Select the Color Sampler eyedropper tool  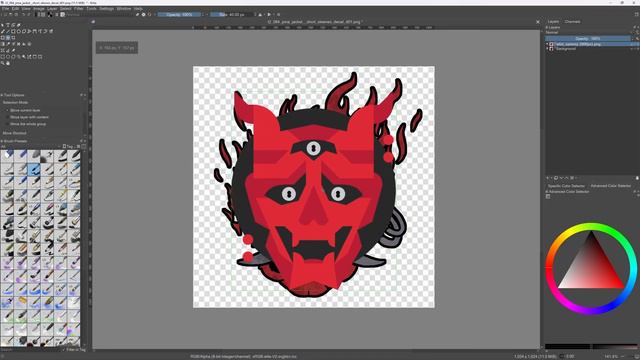click(x=8, y=44)
